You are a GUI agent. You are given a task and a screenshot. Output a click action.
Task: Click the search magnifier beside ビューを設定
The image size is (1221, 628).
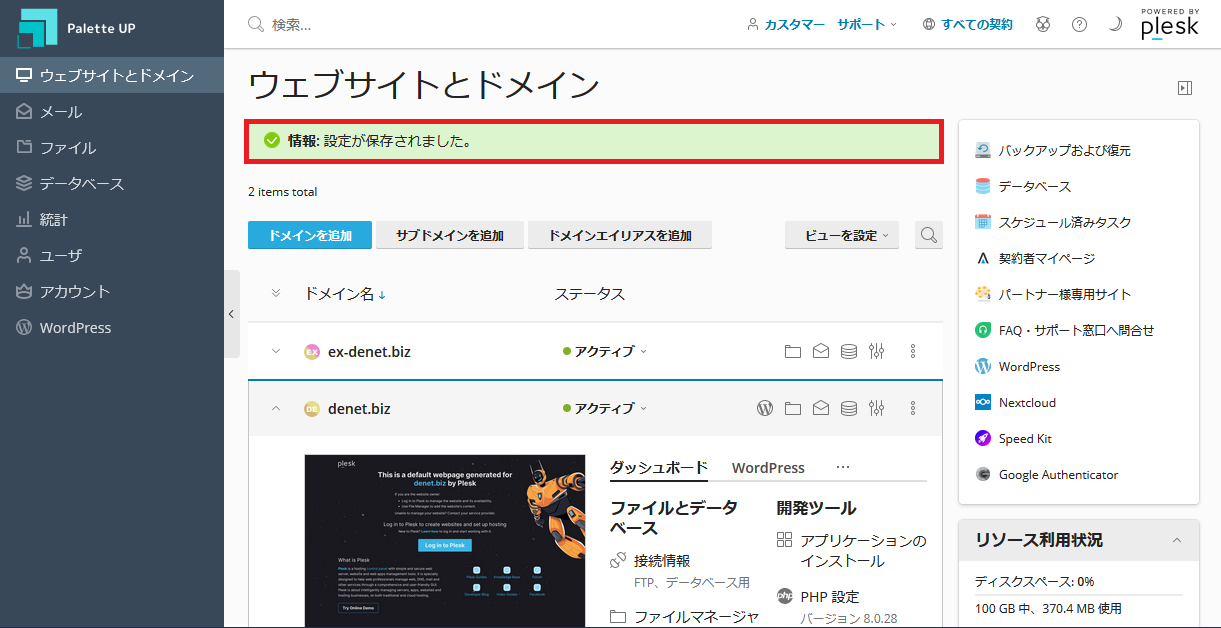(x=929, y=235)
